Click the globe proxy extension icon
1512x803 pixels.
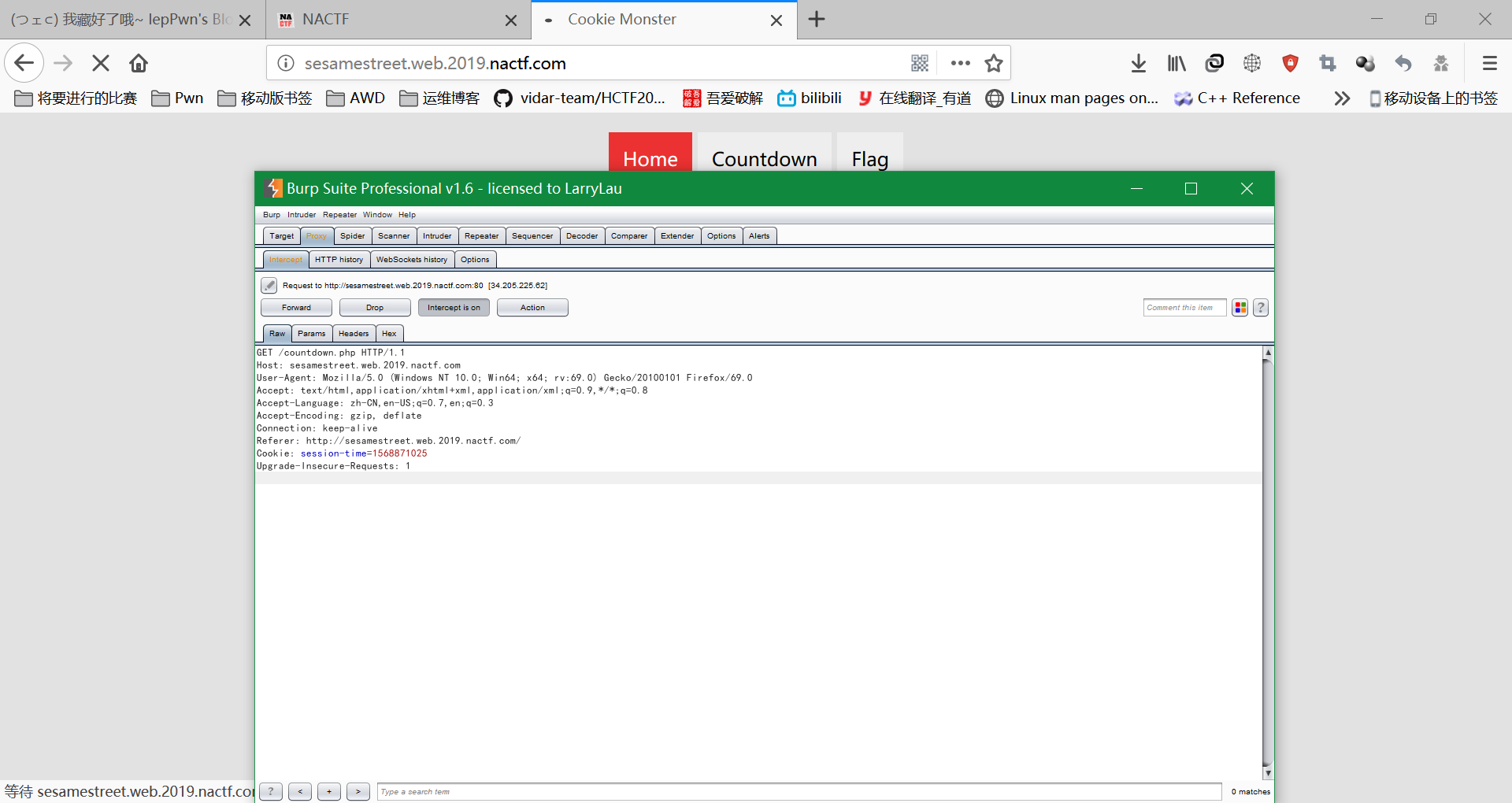click(x=1252, y=63)
